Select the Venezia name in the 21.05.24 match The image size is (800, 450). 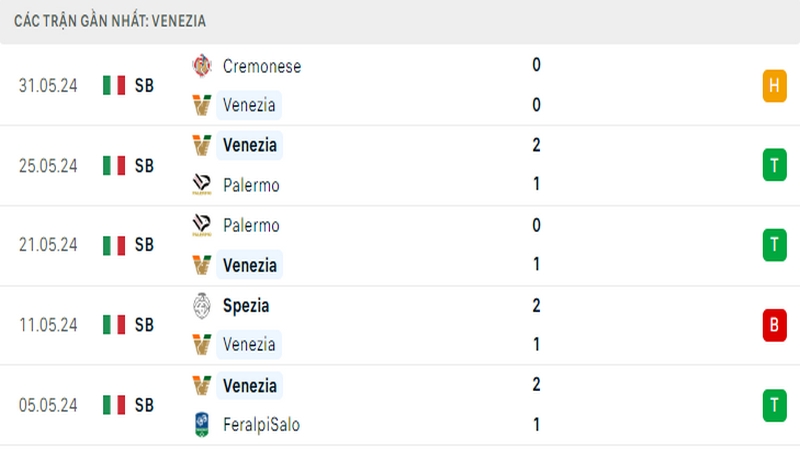point(249,265)
